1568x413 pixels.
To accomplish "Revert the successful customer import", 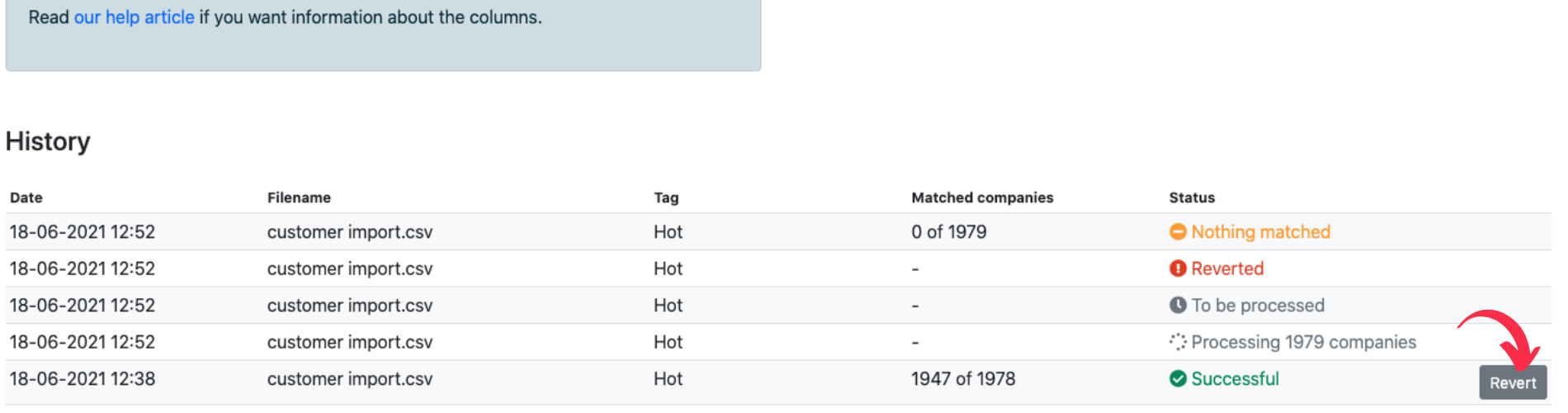I will pos(1513,382).
